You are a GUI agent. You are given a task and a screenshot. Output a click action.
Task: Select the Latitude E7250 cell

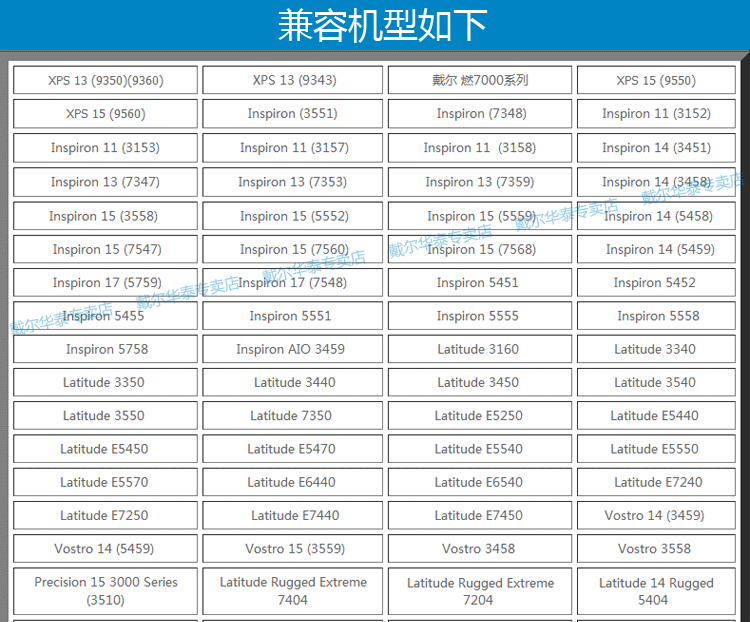105,515
